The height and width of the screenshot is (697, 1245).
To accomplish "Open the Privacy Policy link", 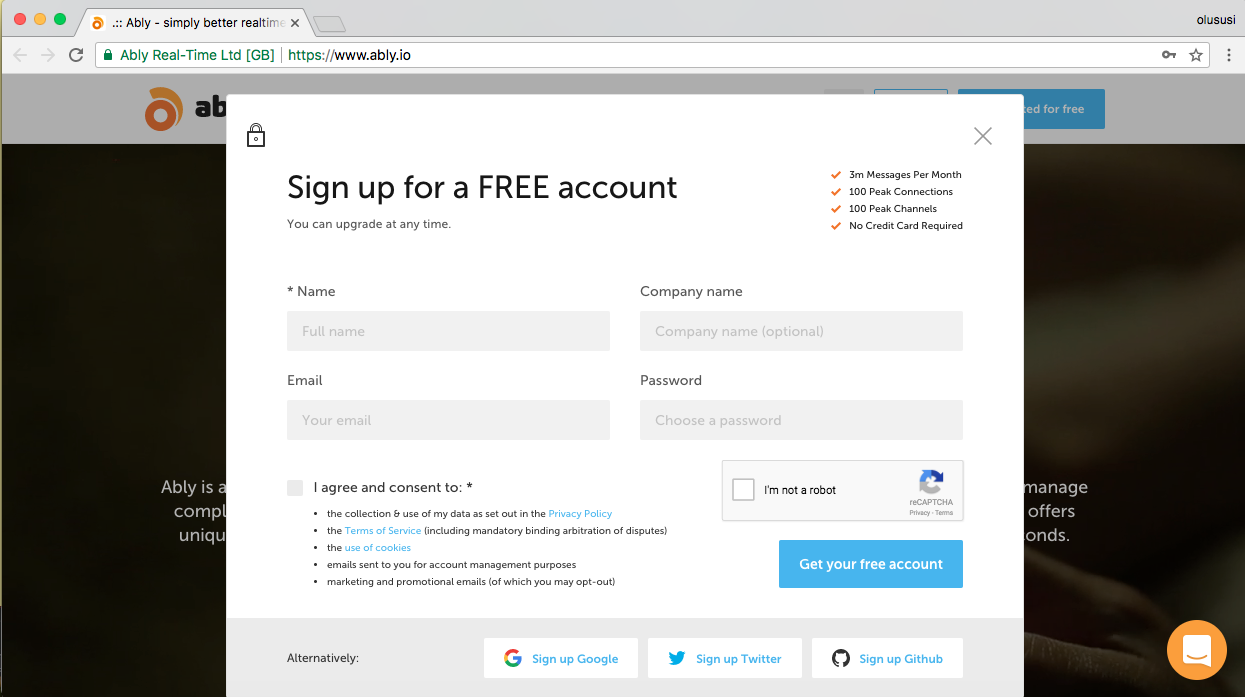I will click(580, 514).
